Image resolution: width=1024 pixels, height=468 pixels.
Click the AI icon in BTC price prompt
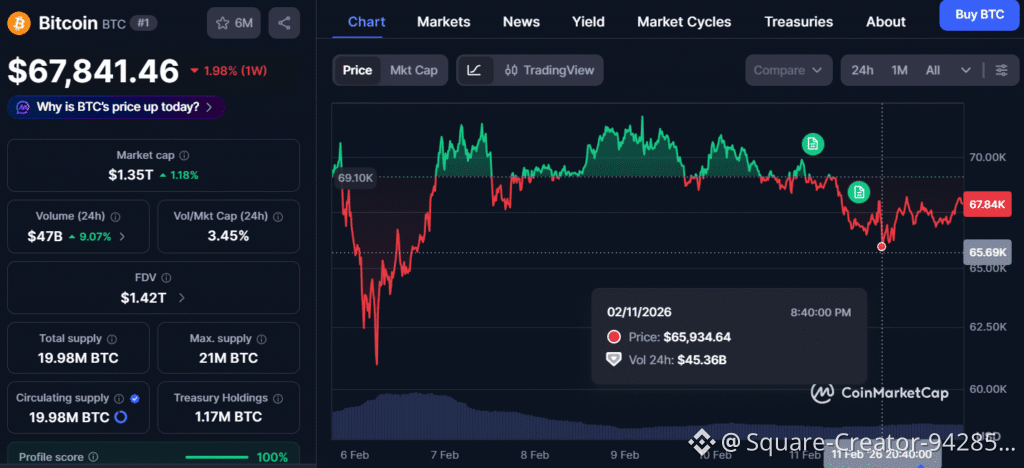point(23,107)
